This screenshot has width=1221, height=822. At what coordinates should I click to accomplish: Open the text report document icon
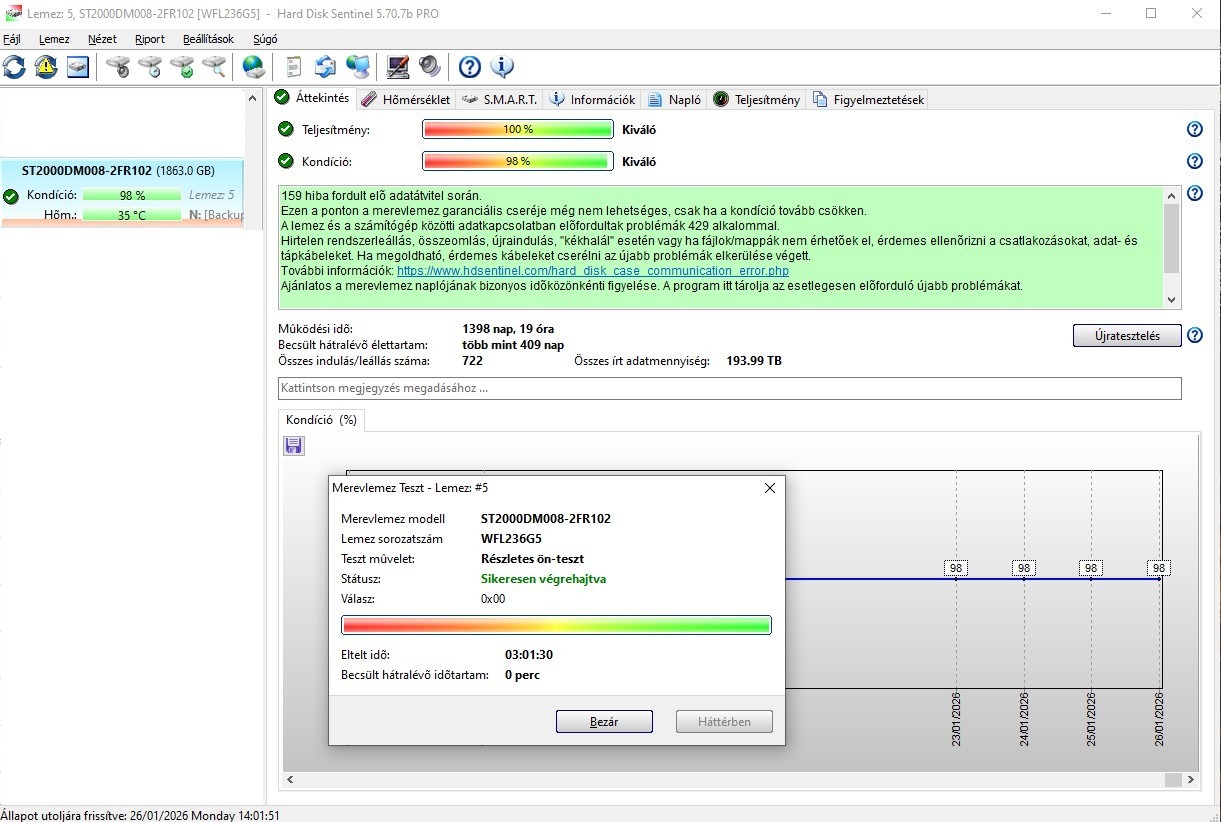(x=294, y=67)
